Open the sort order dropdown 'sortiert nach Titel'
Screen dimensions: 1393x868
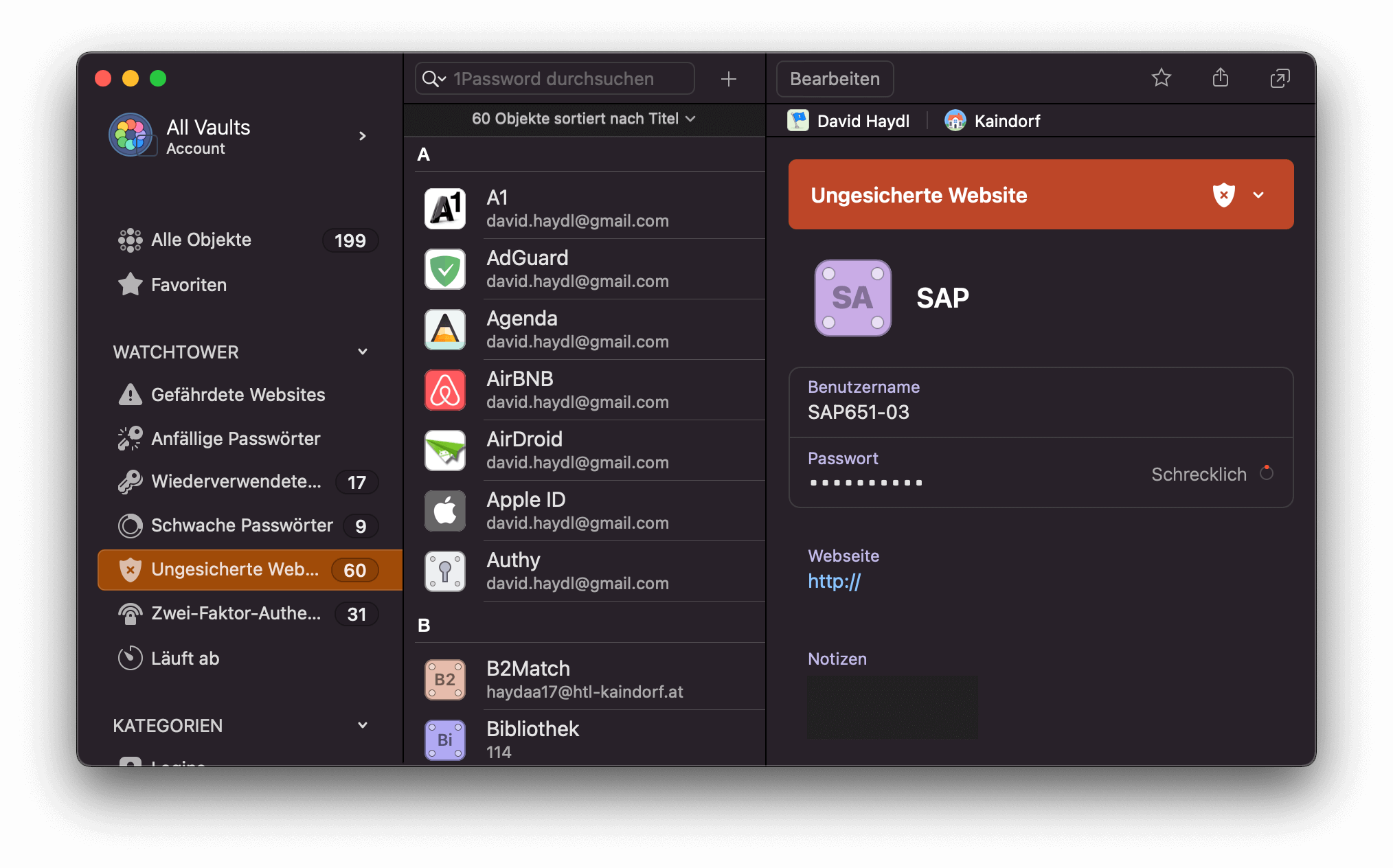(x=583, y=119)
